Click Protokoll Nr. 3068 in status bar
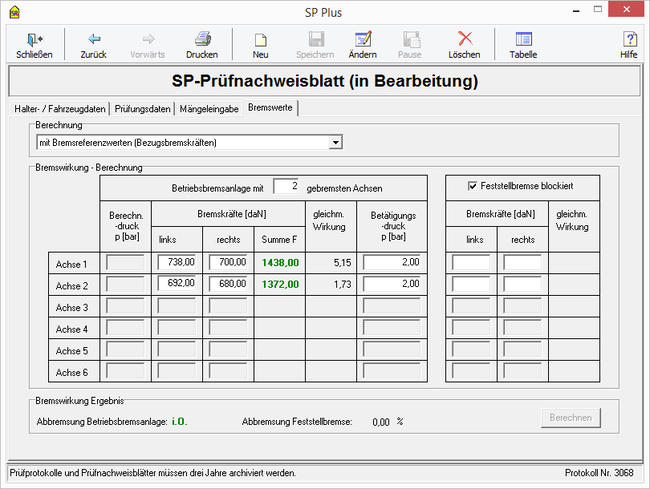The image size is (650, 489). (599, 473)
